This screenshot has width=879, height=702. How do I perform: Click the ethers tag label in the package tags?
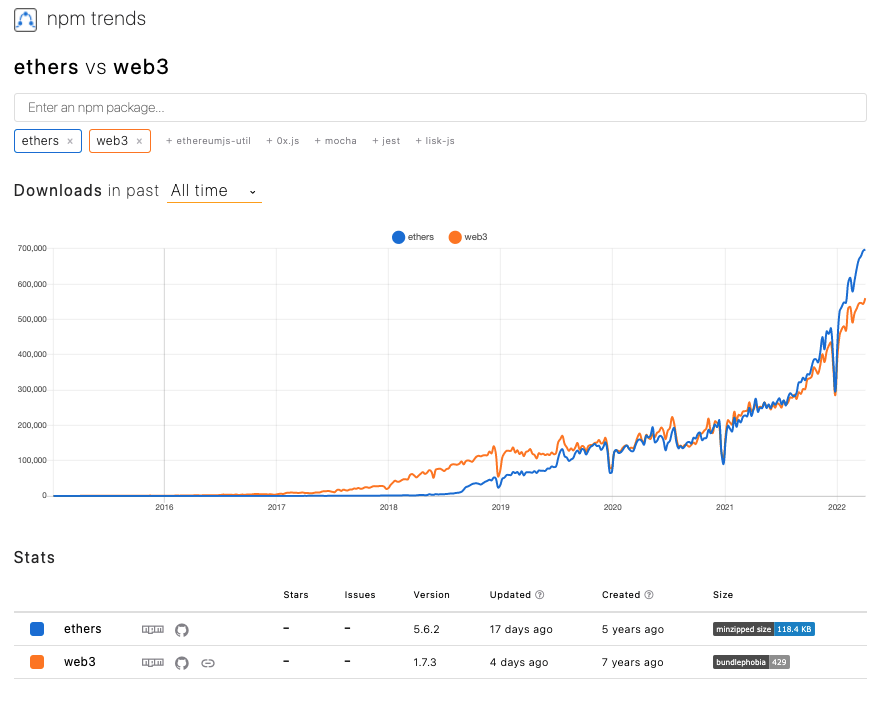pyautogui.click(x=40, y=141)
